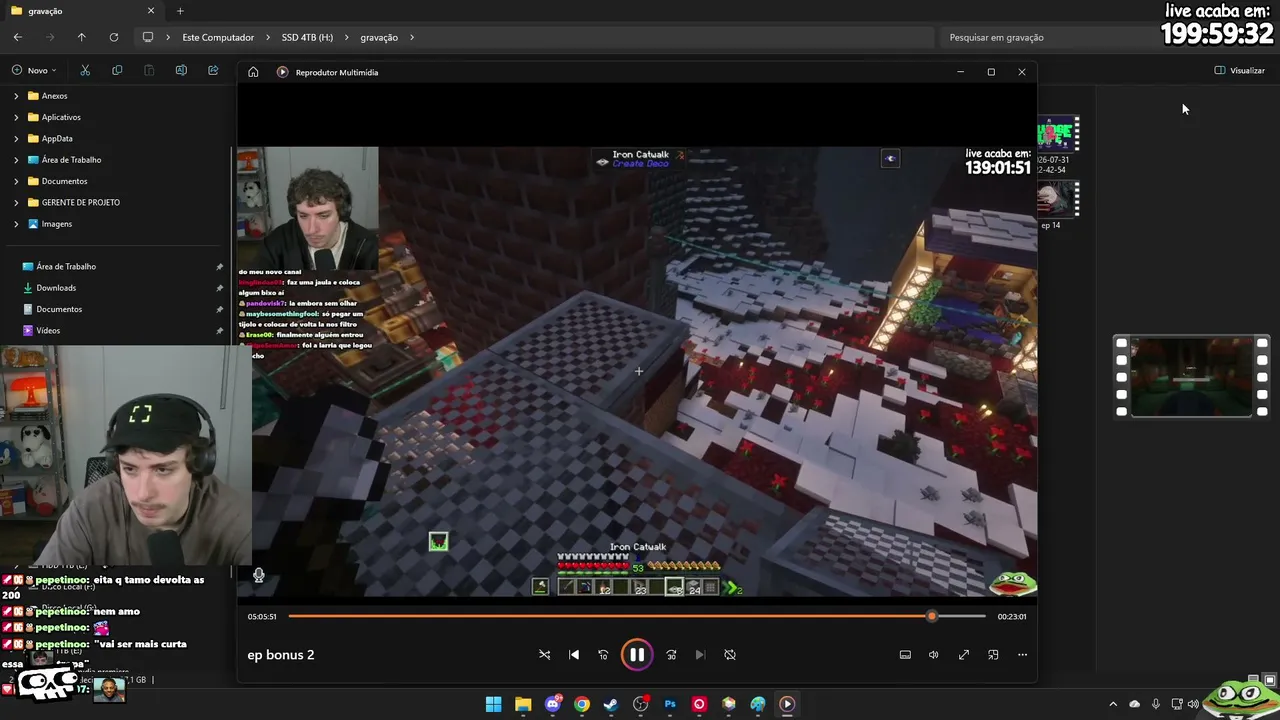Open a new File Explorer tab
This screenshot has width=1280, height=720.
coord(180,11)
